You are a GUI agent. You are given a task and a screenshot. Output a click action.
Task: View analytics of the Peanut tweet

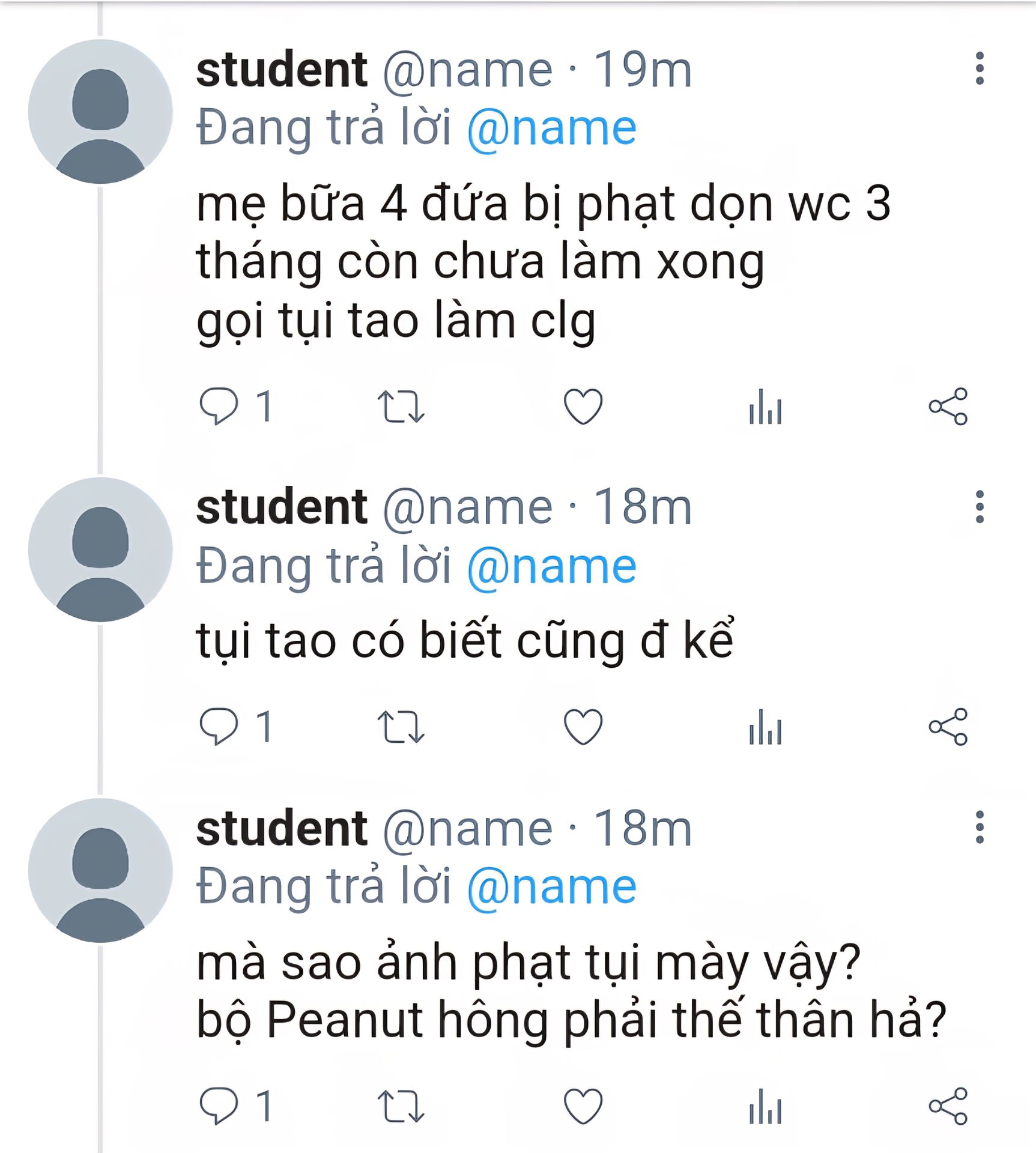pyautogui.click(x=765, y=1106)
